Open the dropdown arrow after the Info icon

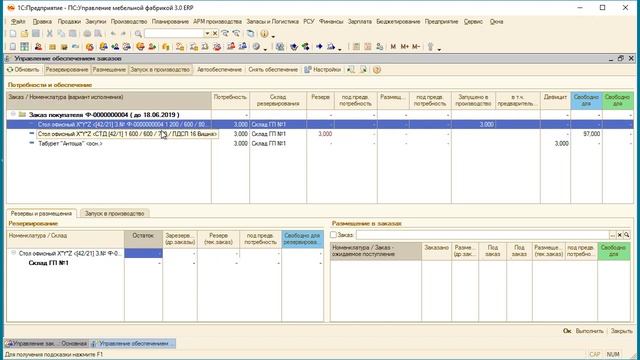click(x=273, y=36)
